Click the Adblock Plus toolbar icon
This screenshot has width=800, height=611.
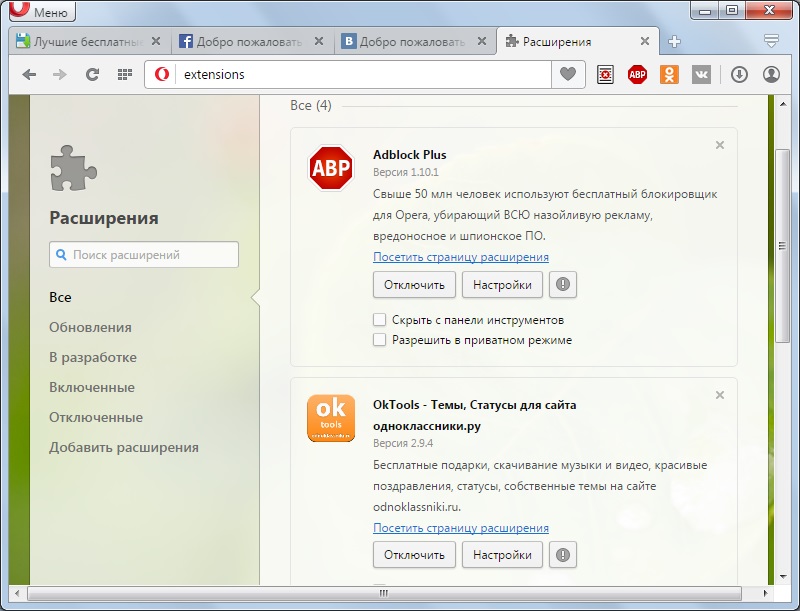tap(638, 74)
